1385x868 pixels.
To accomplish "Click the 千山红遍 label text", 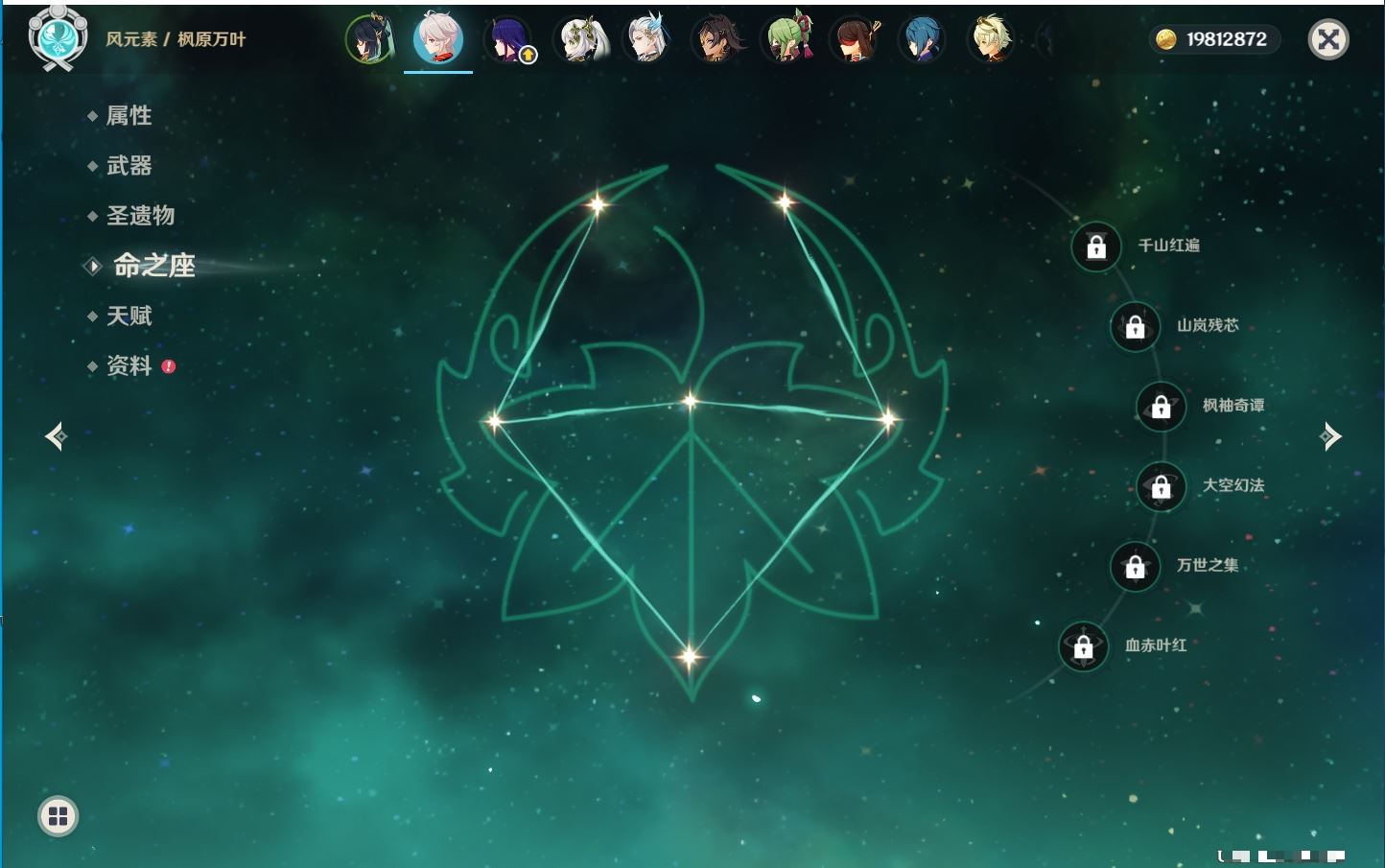I will (1168, 246).
